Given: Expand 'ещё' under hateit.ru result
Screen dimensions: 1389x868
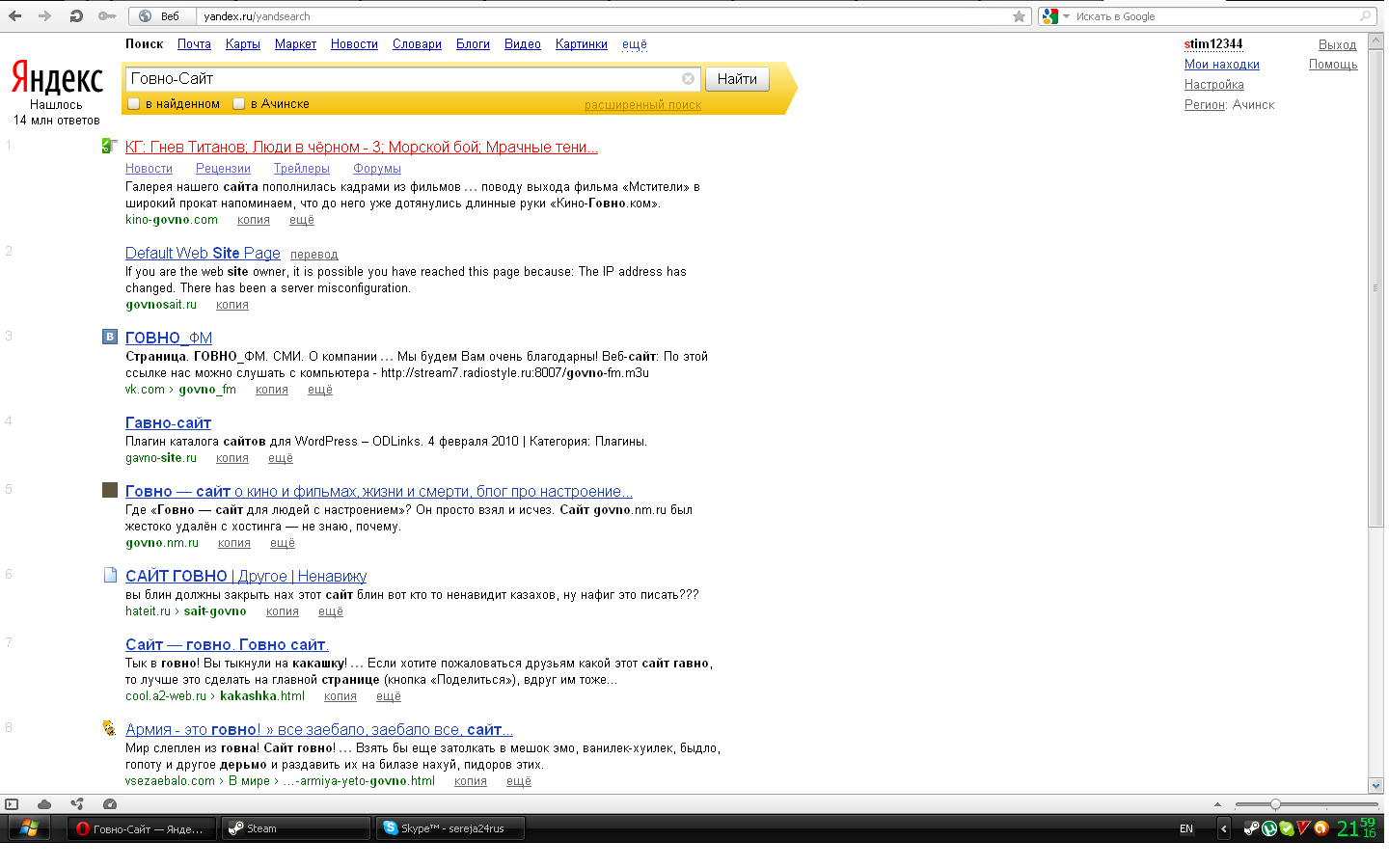Looking at the screenshot, I should click(331, 611).
